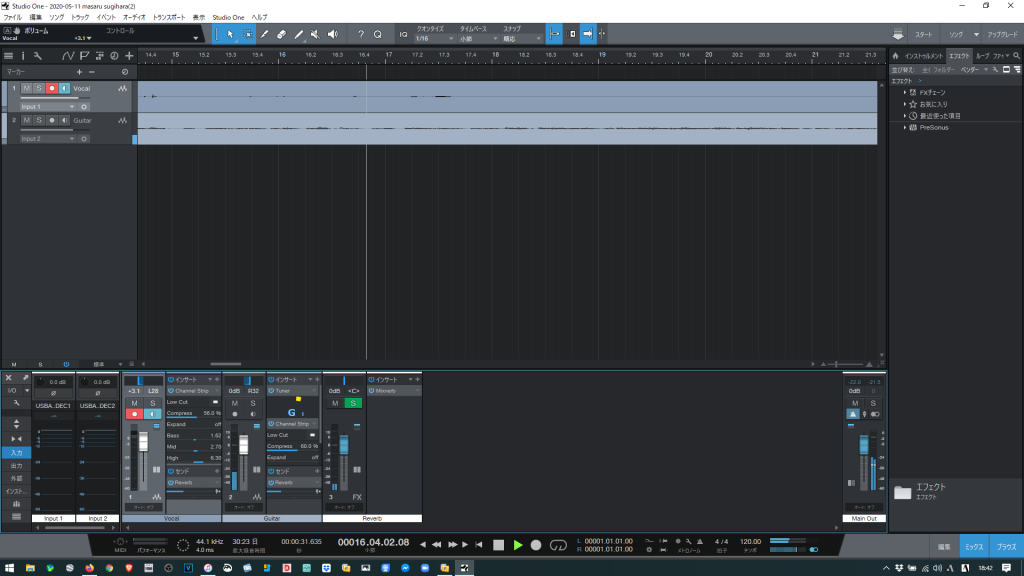Disable Snap toggle button in toolbar
Image resolution: width=1024 pixels, height=576 pixels.
(x=554, y=34)
